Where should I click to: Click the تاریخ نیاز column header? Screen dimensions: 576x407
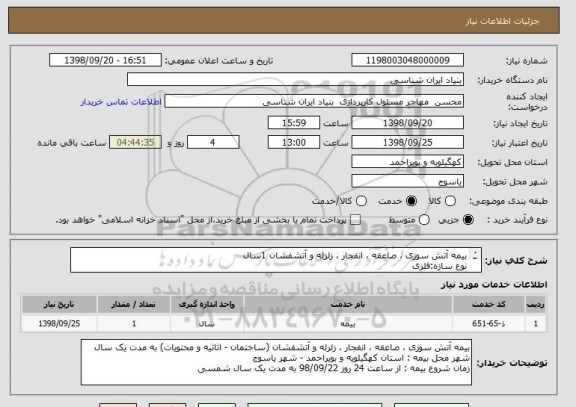pyautogui.click(x=59, y=305)
